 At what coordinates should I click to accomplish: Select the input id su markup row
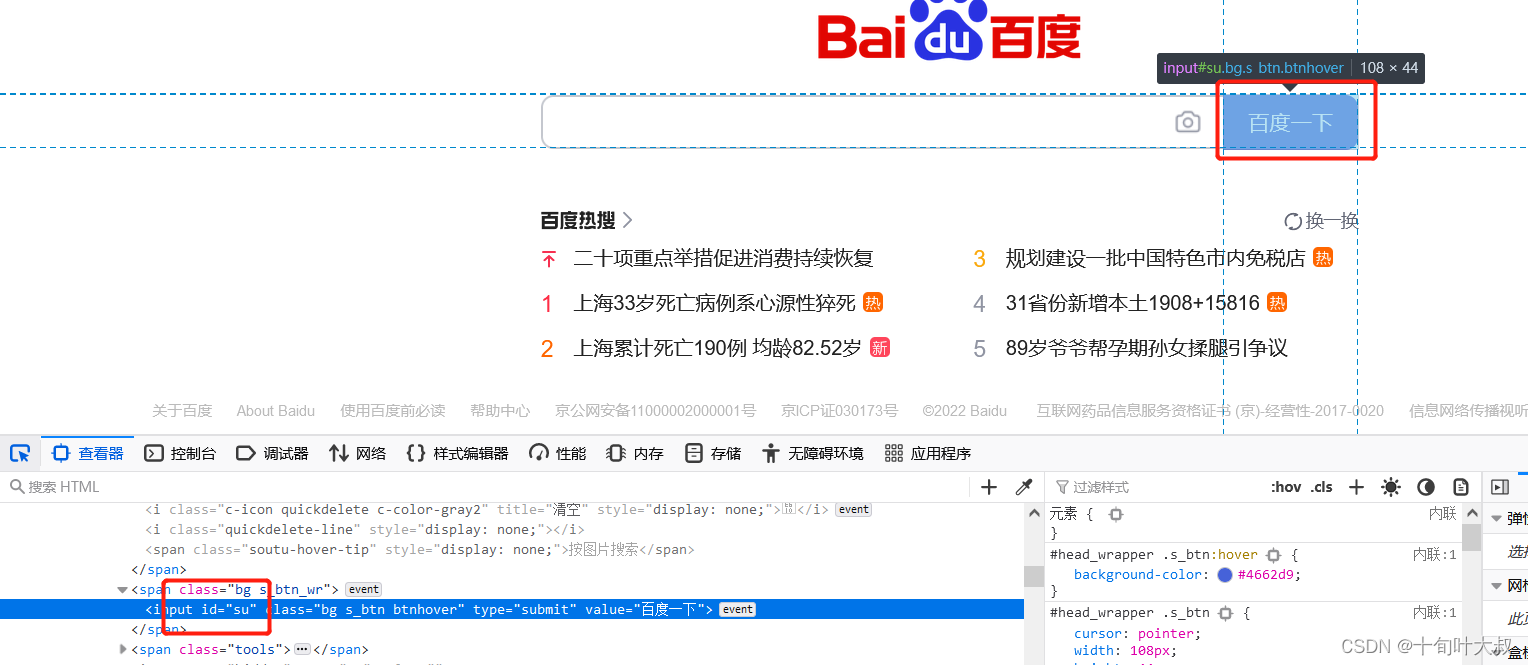tap(512, 610)
